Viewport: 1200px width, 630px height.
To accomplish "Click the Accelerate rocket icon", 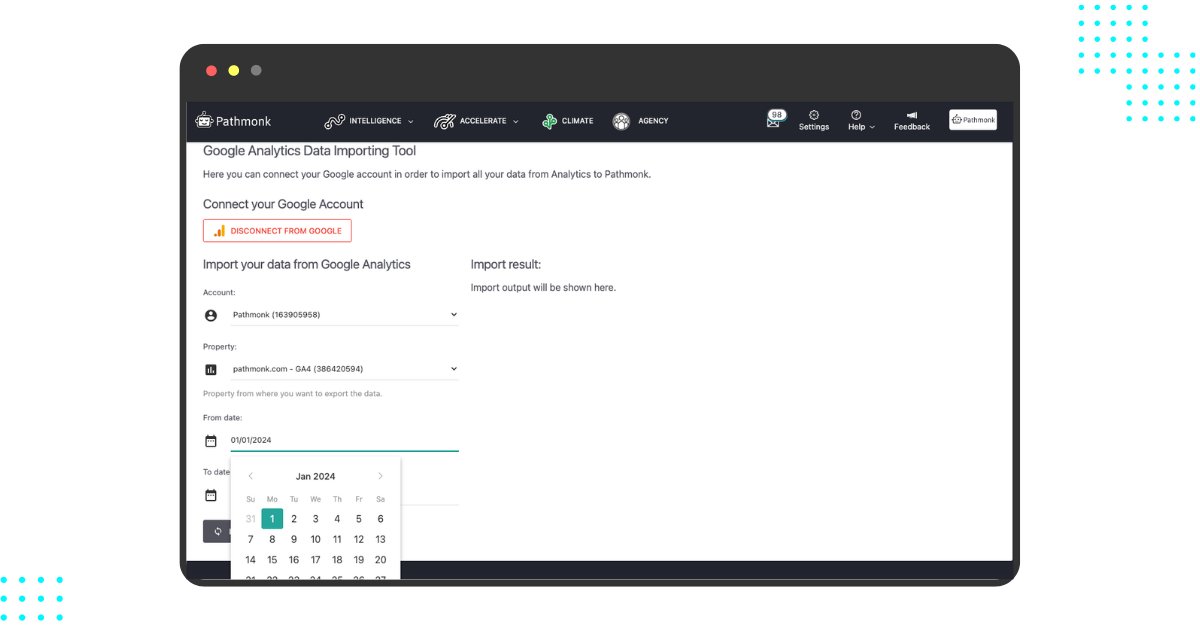I will point(443,120).
